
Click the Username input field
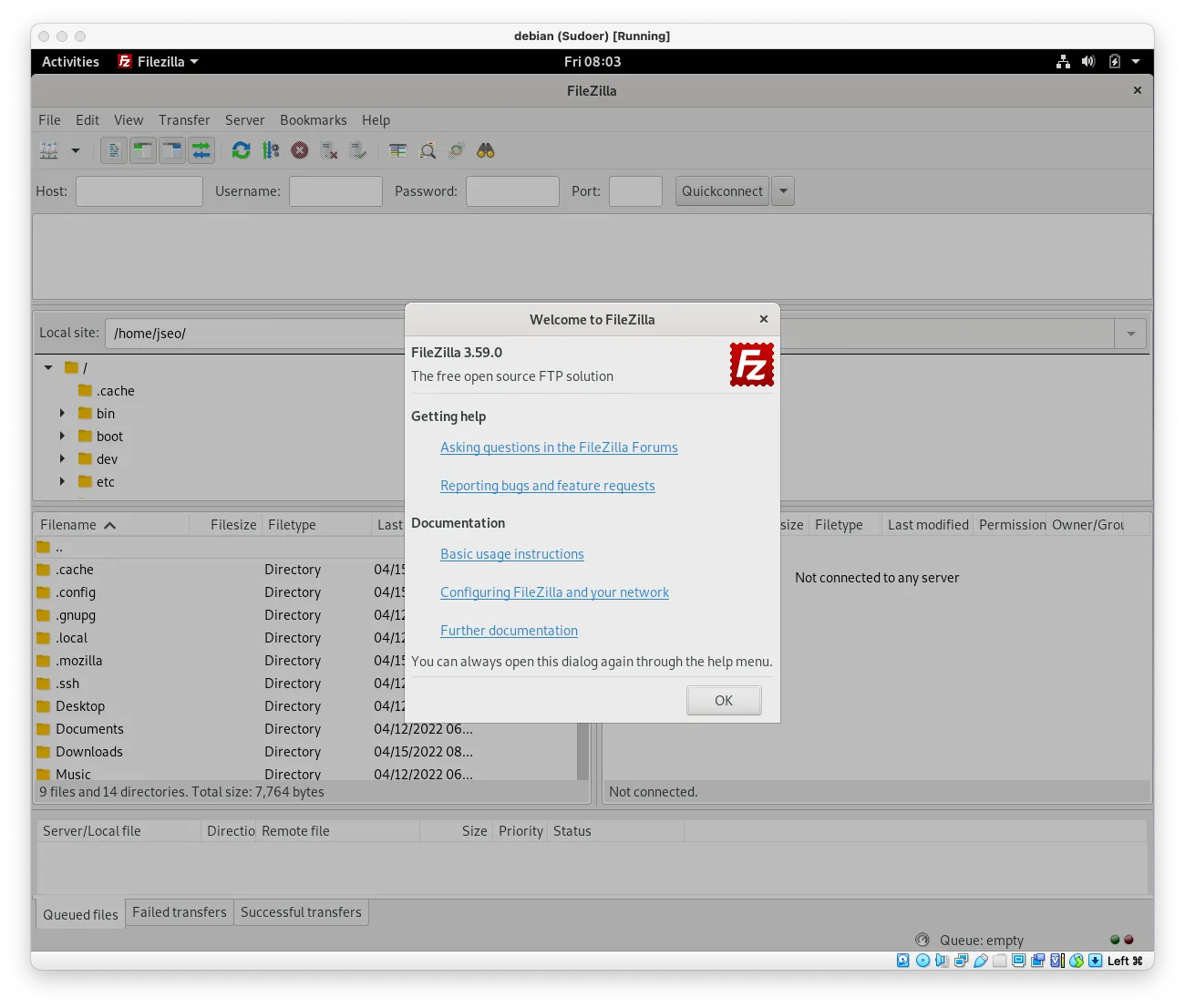click(335, 191)
